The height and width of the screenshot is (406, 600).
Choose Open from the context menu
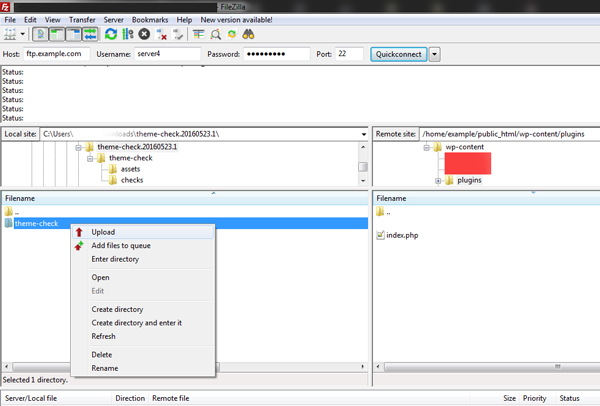(x=143, y=277)
